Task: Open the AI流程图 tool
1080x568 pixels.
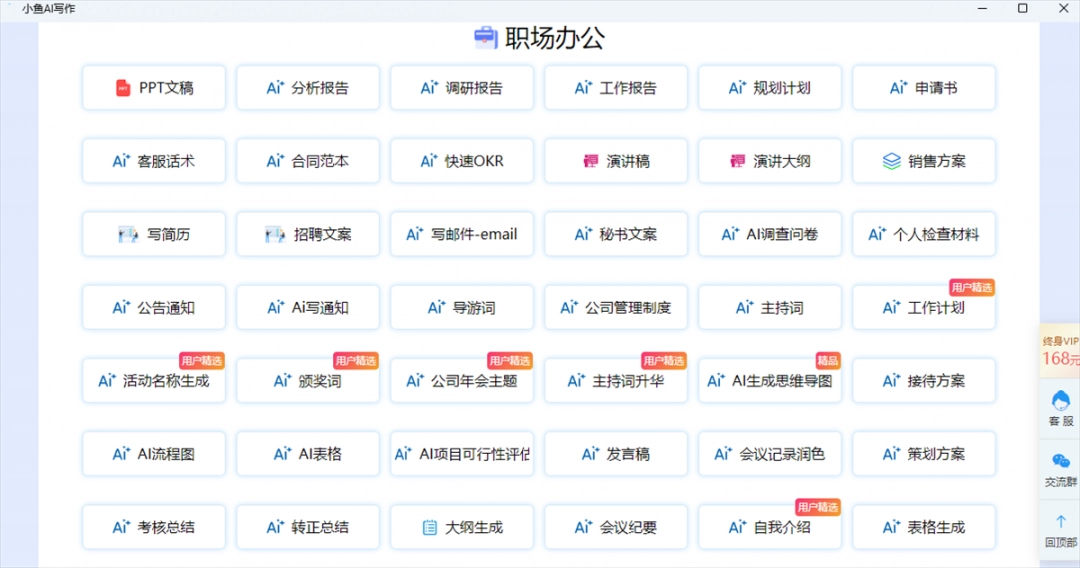Action: click(154, 454)
